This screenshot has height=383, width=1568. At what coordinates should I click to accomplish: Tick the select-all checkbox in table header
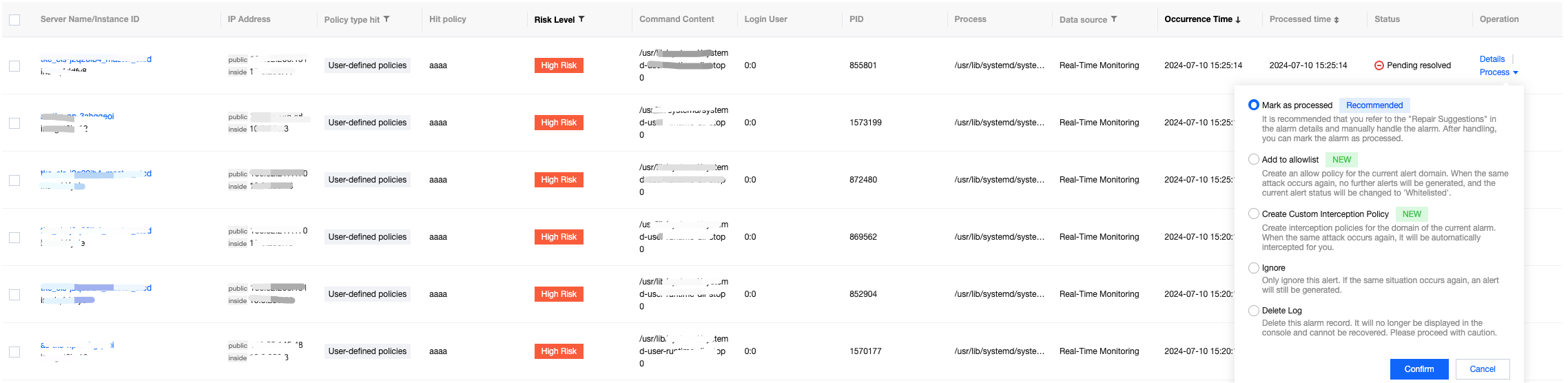click(14, 20)
